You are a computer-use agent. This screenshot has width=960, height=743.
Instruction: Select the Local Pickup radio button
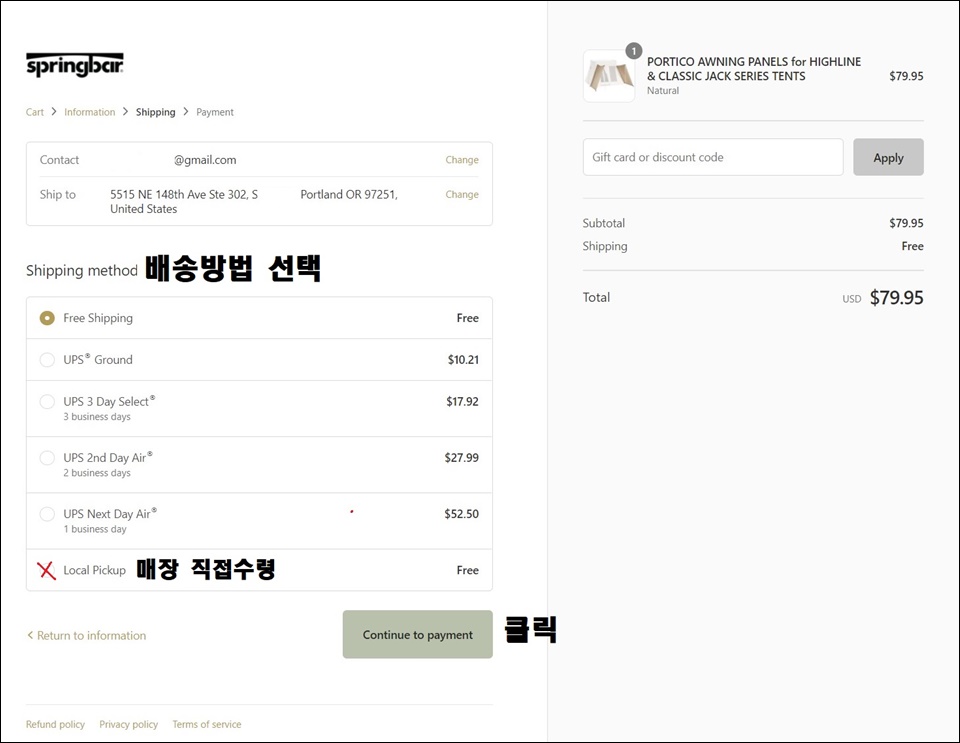click(47, 570)
